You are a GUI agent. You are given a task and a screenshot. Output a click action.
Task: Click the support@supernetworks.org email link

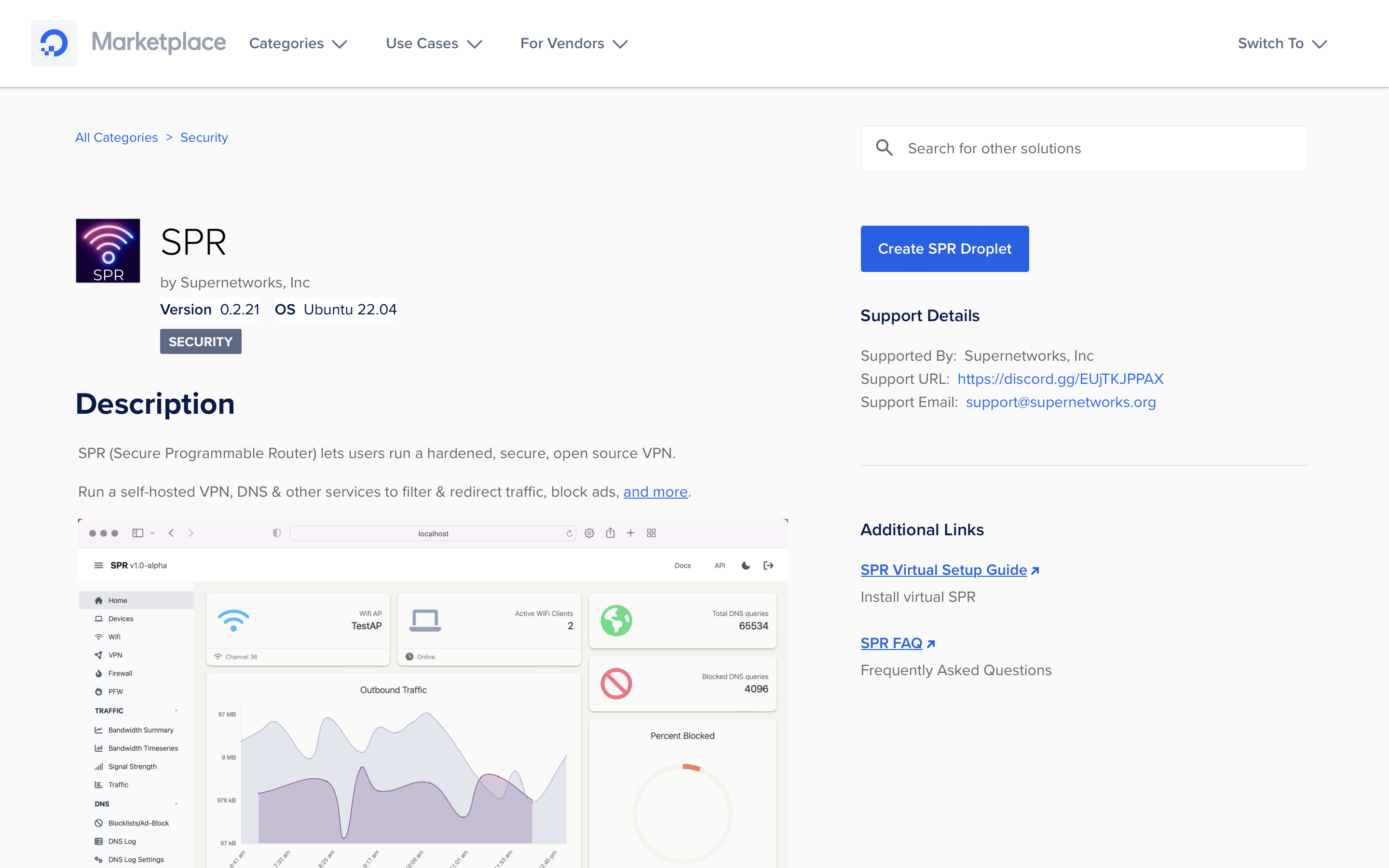click(x=1061, y=403)
